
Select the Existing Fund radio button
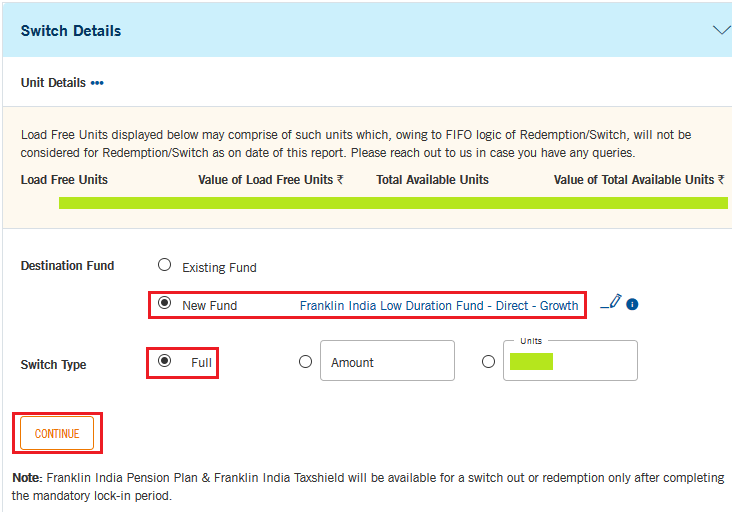165,266
